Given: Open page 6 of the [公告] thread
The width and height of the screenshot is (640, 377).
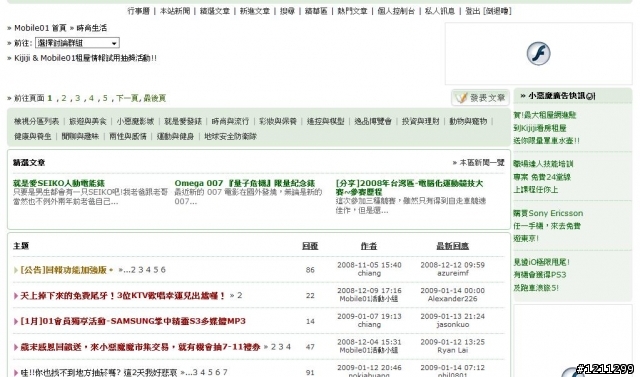Looking at the screenshot, I should tap(163, 270).
